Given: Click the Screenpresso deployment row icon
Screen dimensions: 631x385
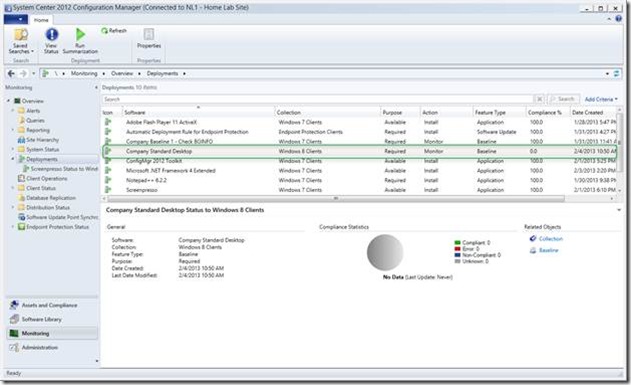Looking at the screenshot, I should click(x=108, y=189).
